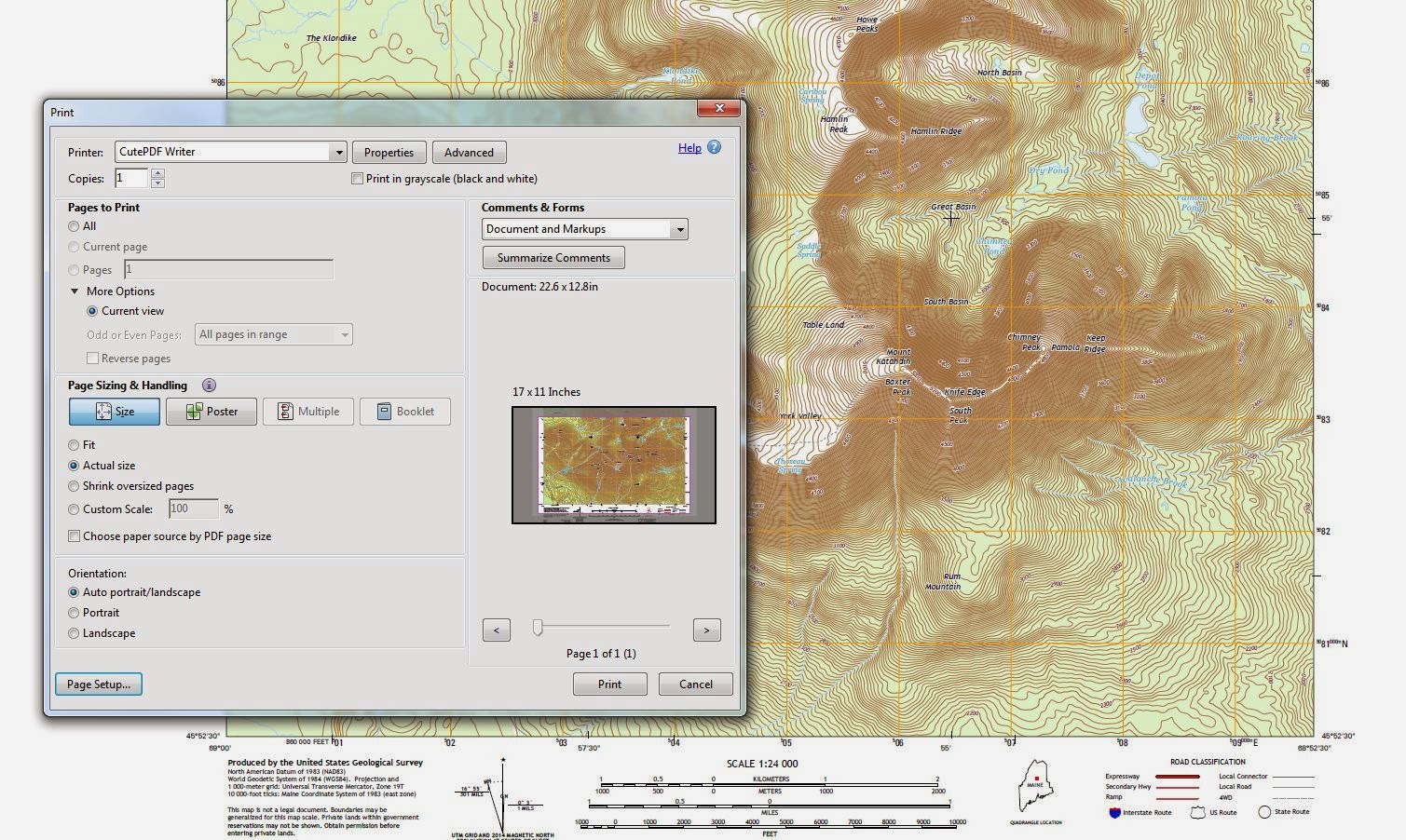Check Choose paper source by PDF page size

point(74,536)
